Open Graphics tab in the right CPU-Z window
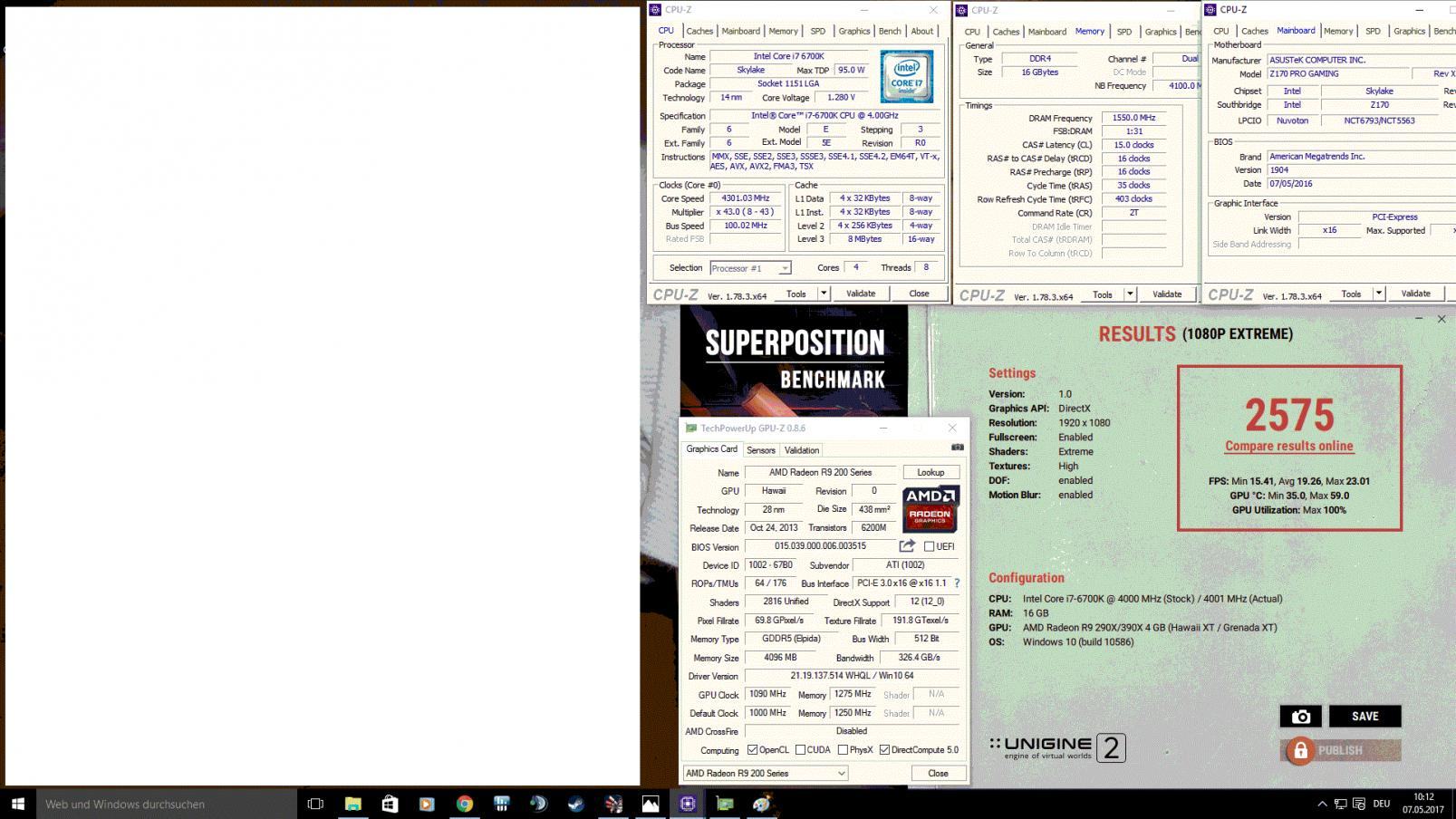The image size is (1456, 819). [x=1409, y=31]
